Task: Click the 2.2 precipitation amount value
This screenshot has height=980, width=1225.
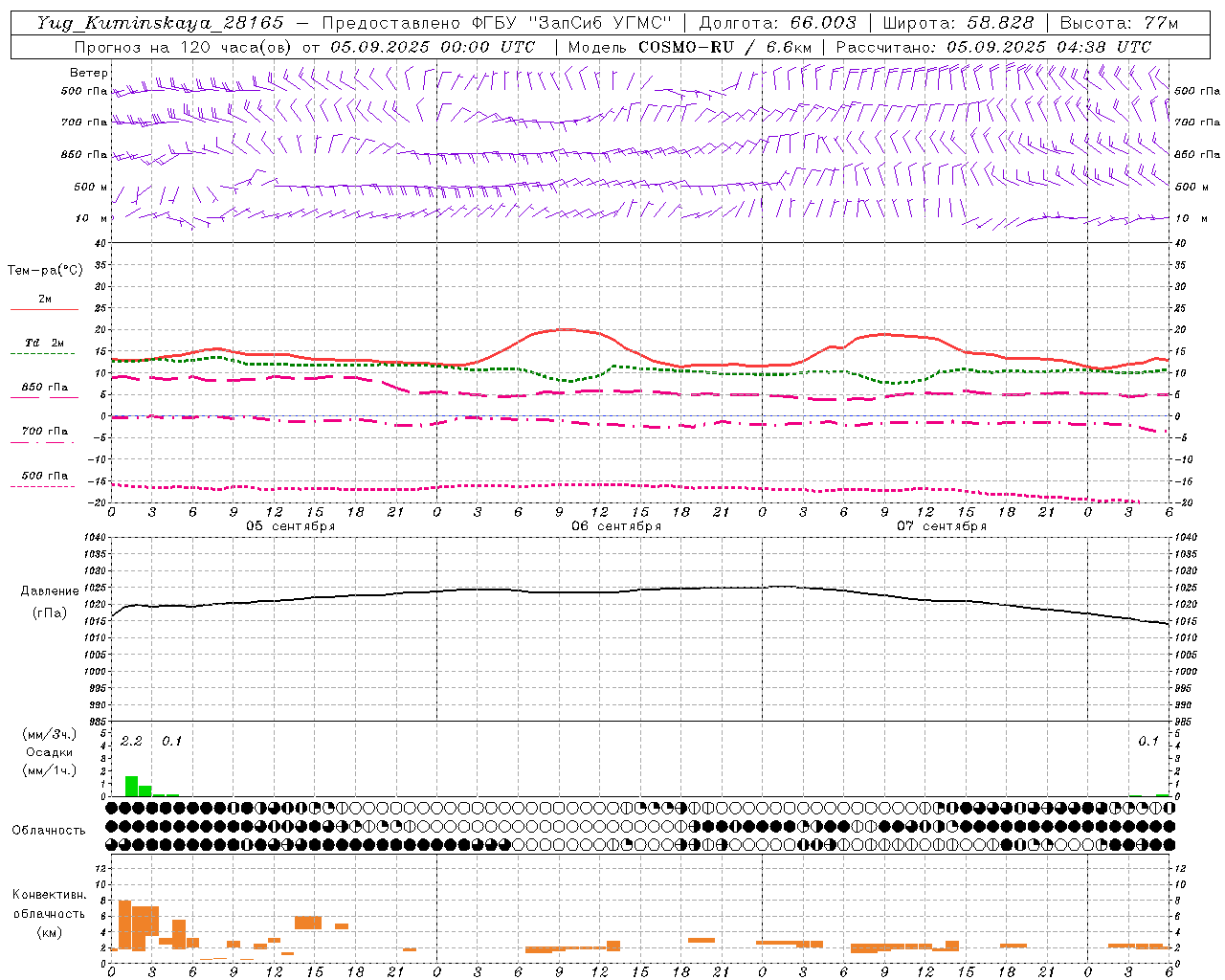Action: click(131, 741)
